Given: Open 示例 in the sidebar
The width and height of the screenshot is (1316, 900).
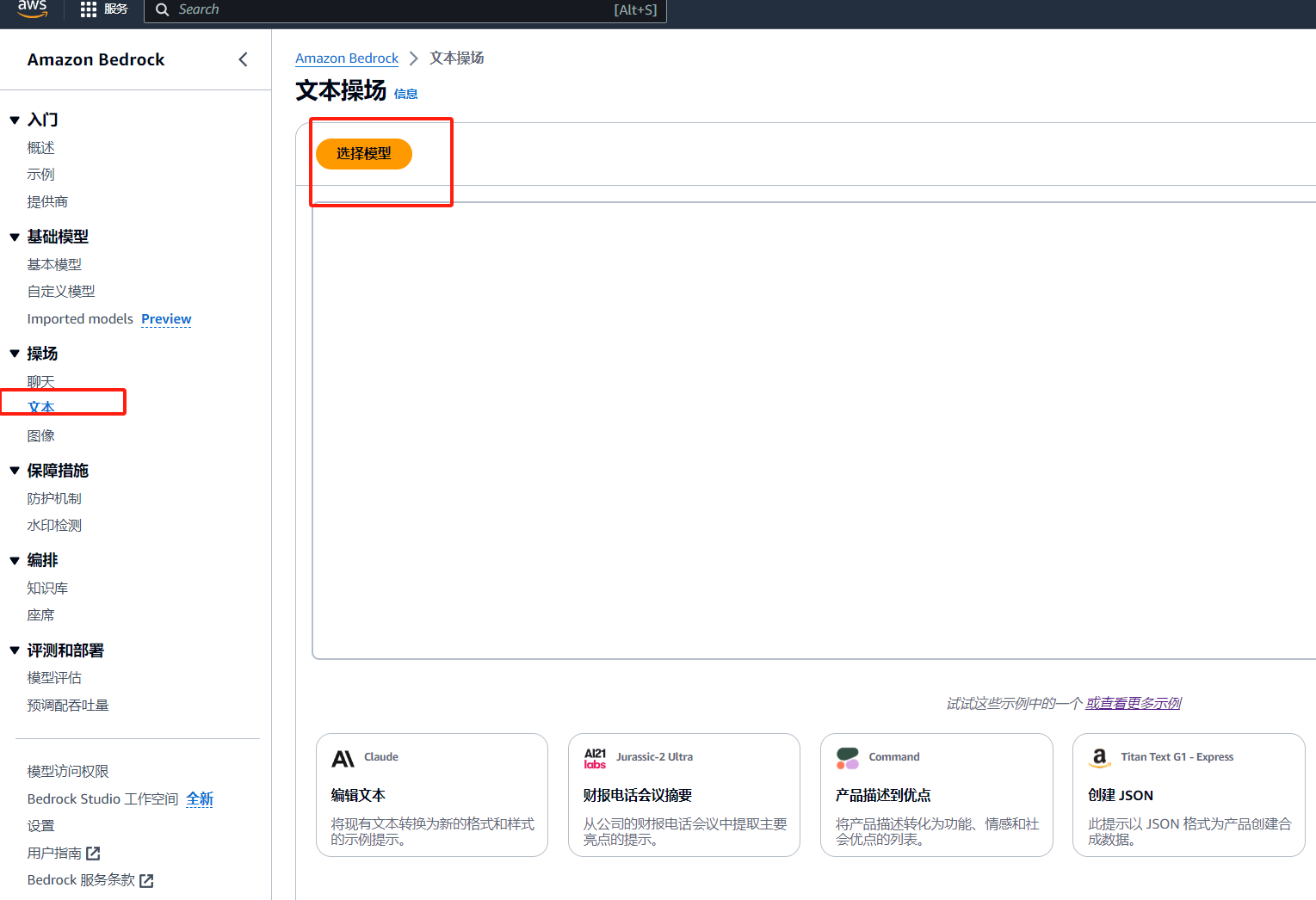Looking at the screenshot, I should (40, 175).
